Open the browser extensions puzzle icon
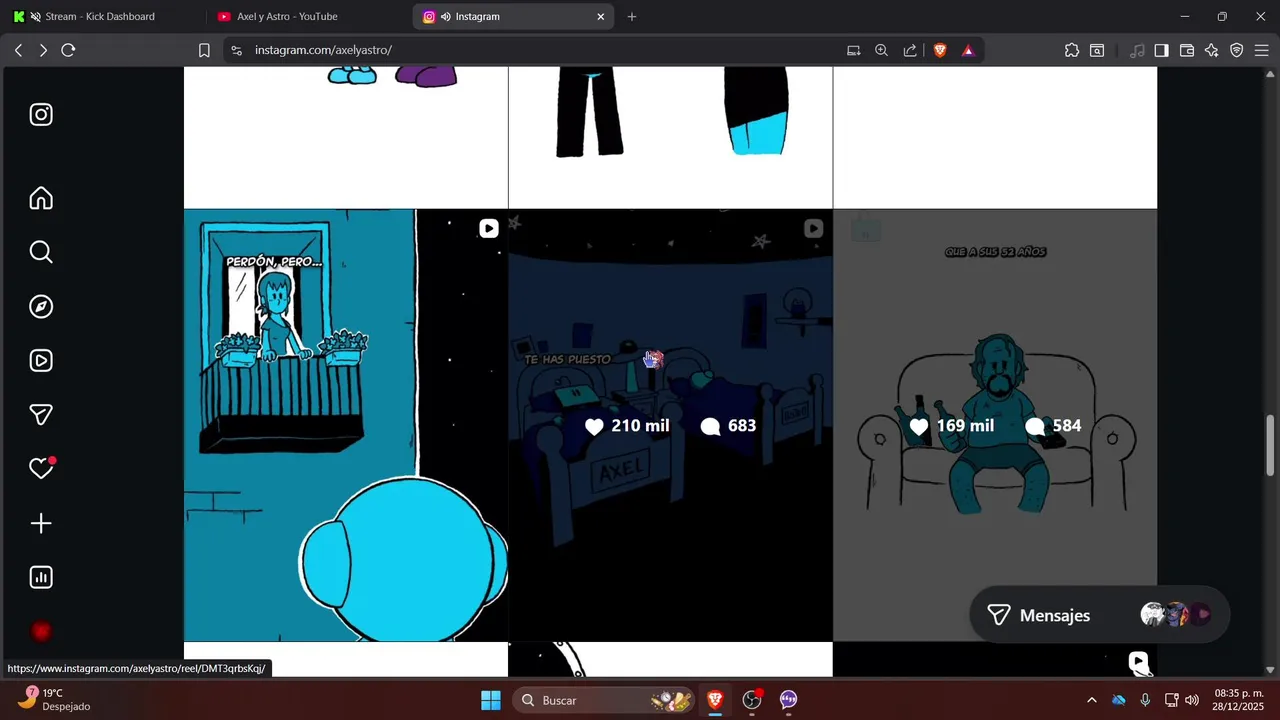This screenshot has height=720, width=1280. click(x=1072, y=50)
